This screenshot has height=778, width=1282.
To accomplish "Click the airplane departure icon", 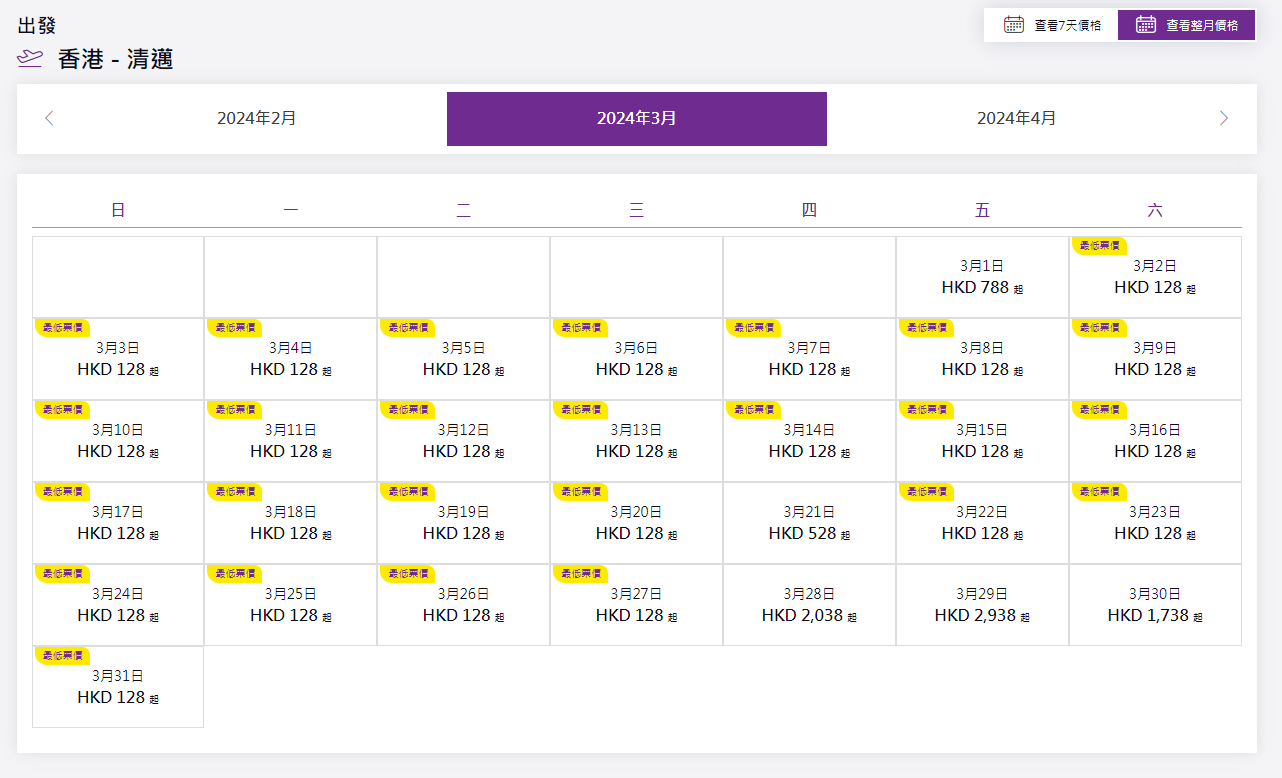I will [30, 60].
